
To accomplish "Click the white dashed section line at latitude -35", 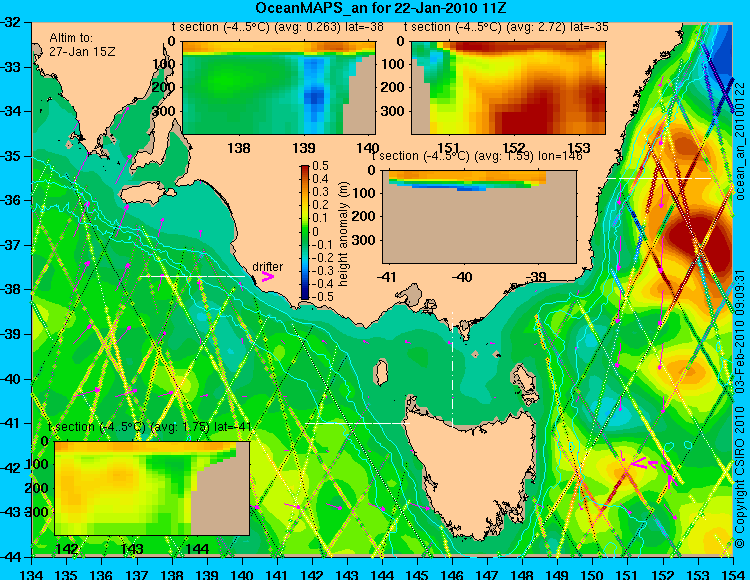I will (659, 178).
